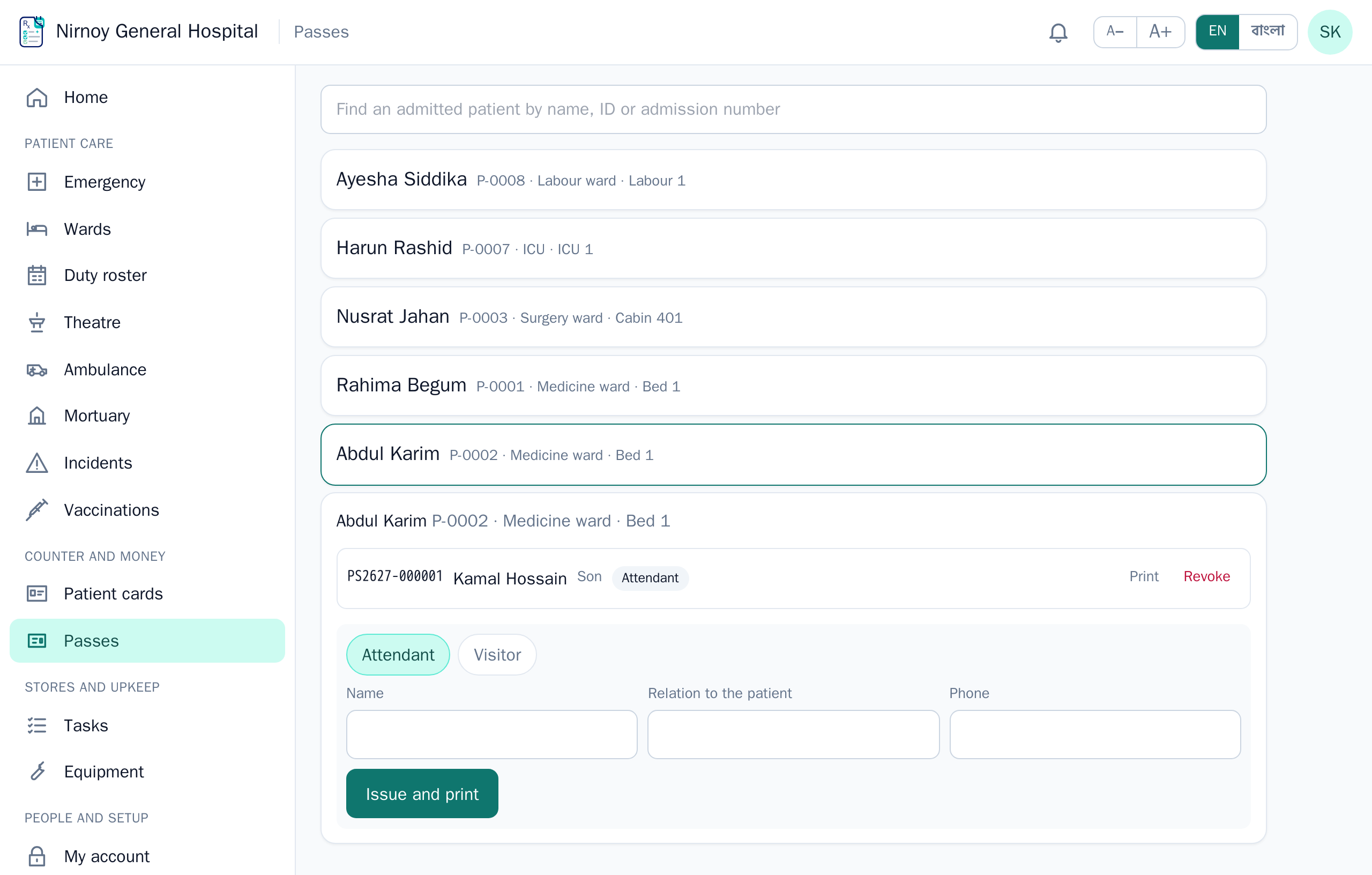Click the Incidents warning icon
The image size is (1372, 875).
37,463
